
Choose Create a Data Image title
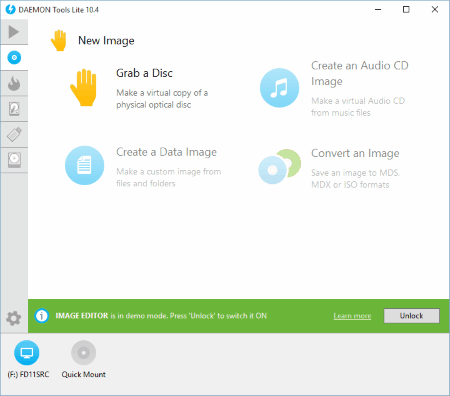tap(166, 152)
